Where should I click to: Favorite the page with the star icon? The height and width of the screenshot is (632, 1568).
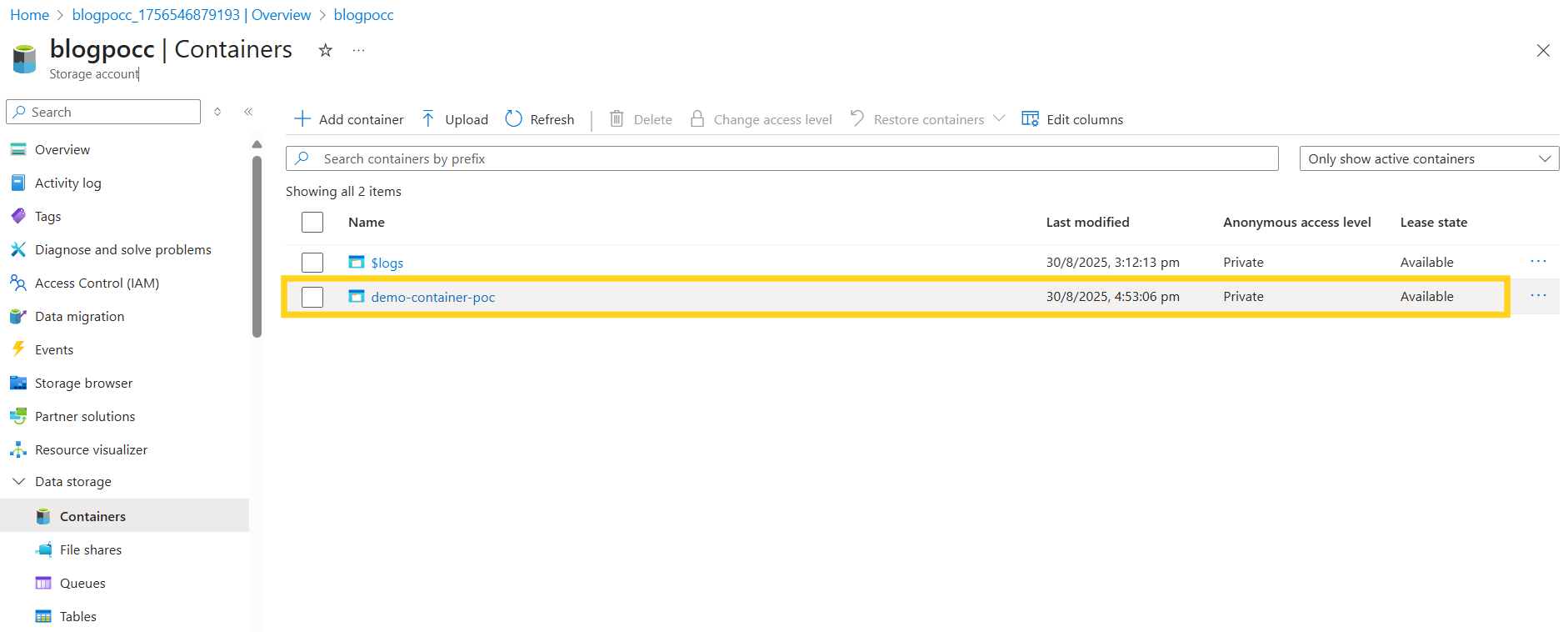[326, 51]
